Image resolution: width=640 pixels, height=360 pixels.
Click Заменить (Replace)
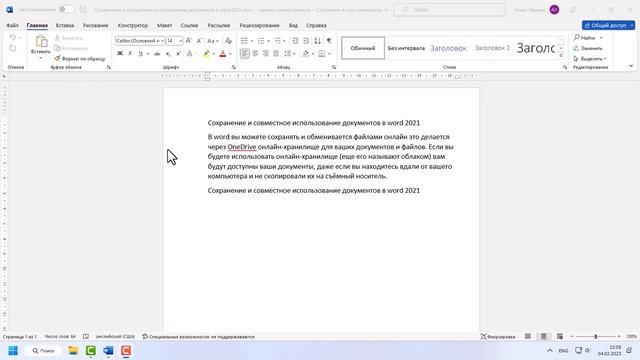click(x=588, y=48)
